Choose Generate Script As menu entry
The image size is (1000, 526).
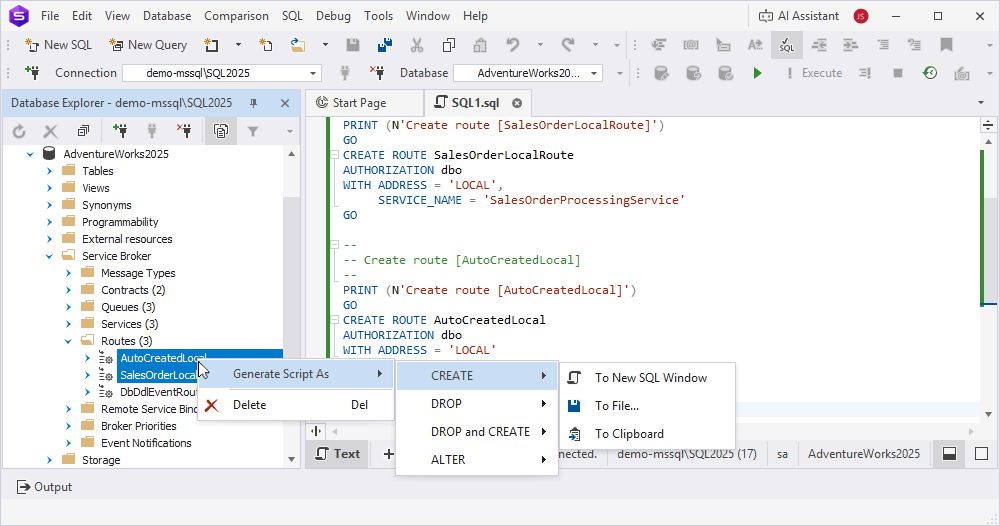[297, 374]
